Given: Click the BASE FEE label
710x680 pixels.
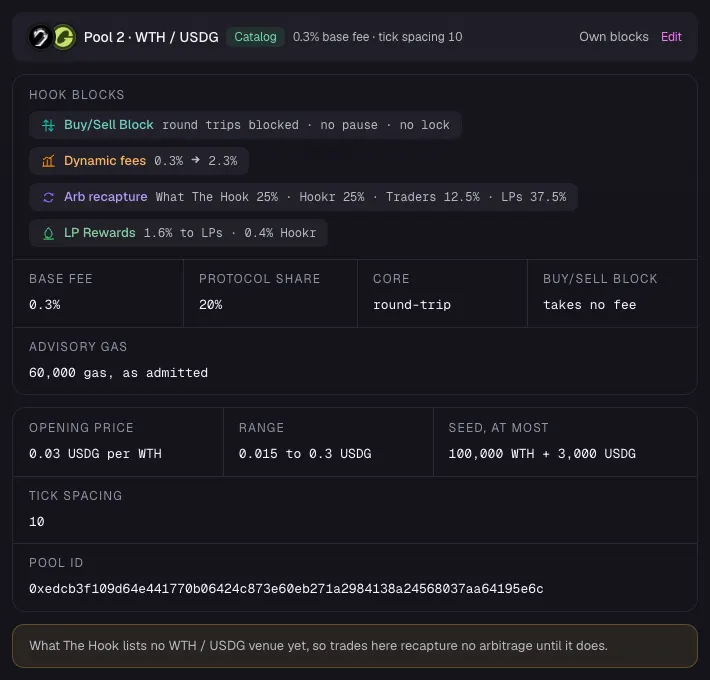Looking at the screenshot, I should tap(61, 279).
